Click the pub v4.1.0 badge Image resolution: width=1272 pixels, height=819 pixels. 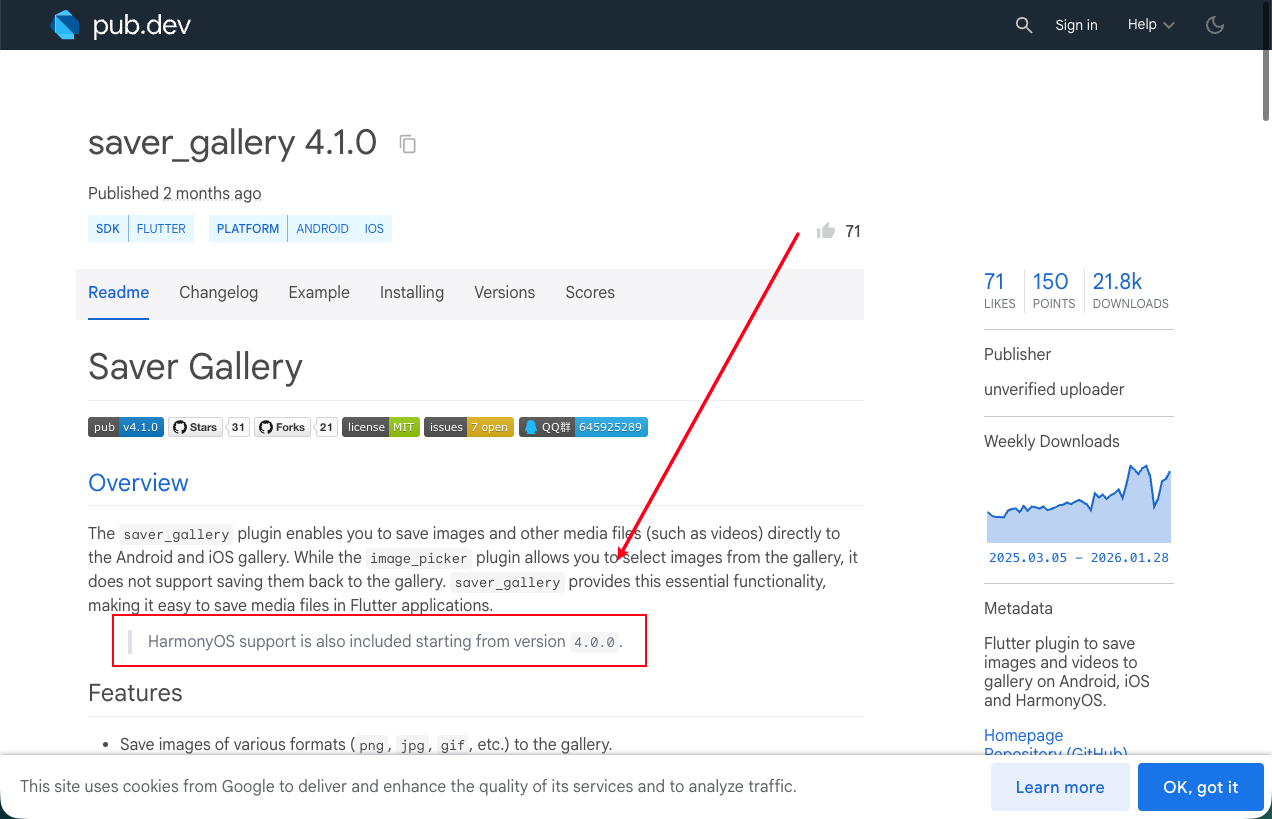[125, 427]
